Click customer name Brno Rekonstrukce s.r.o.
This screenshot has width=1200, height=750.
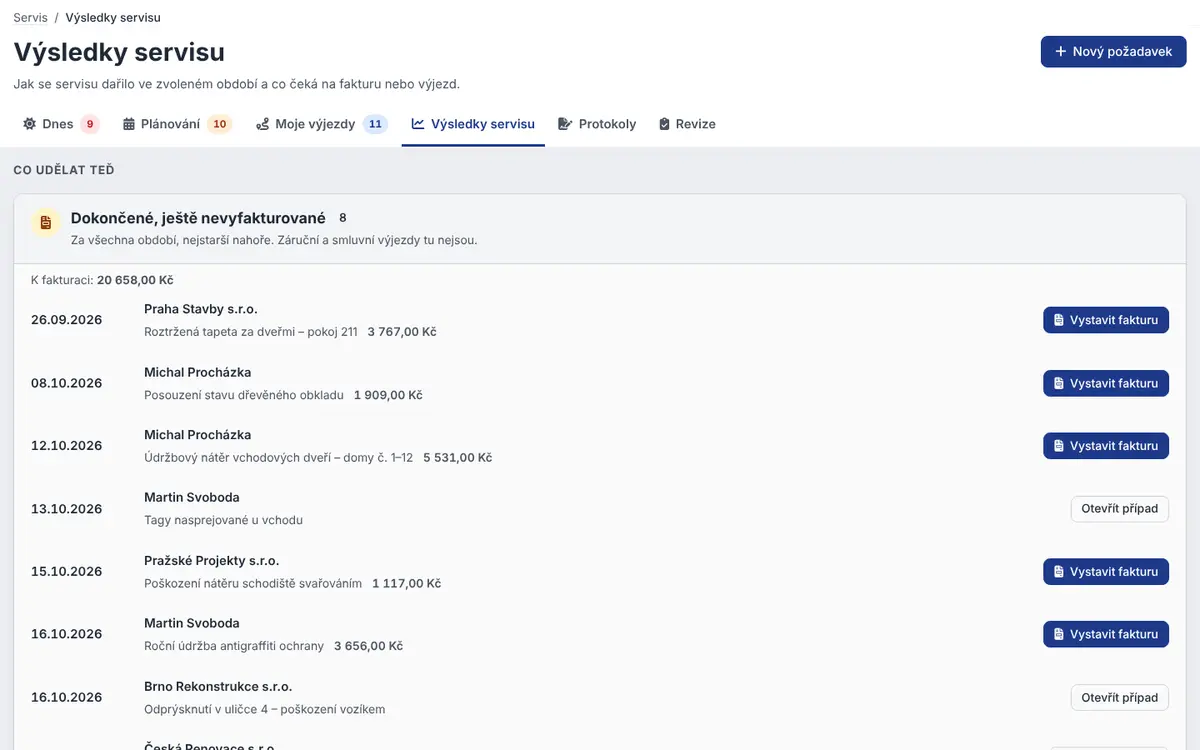click(x=218, y=686)
